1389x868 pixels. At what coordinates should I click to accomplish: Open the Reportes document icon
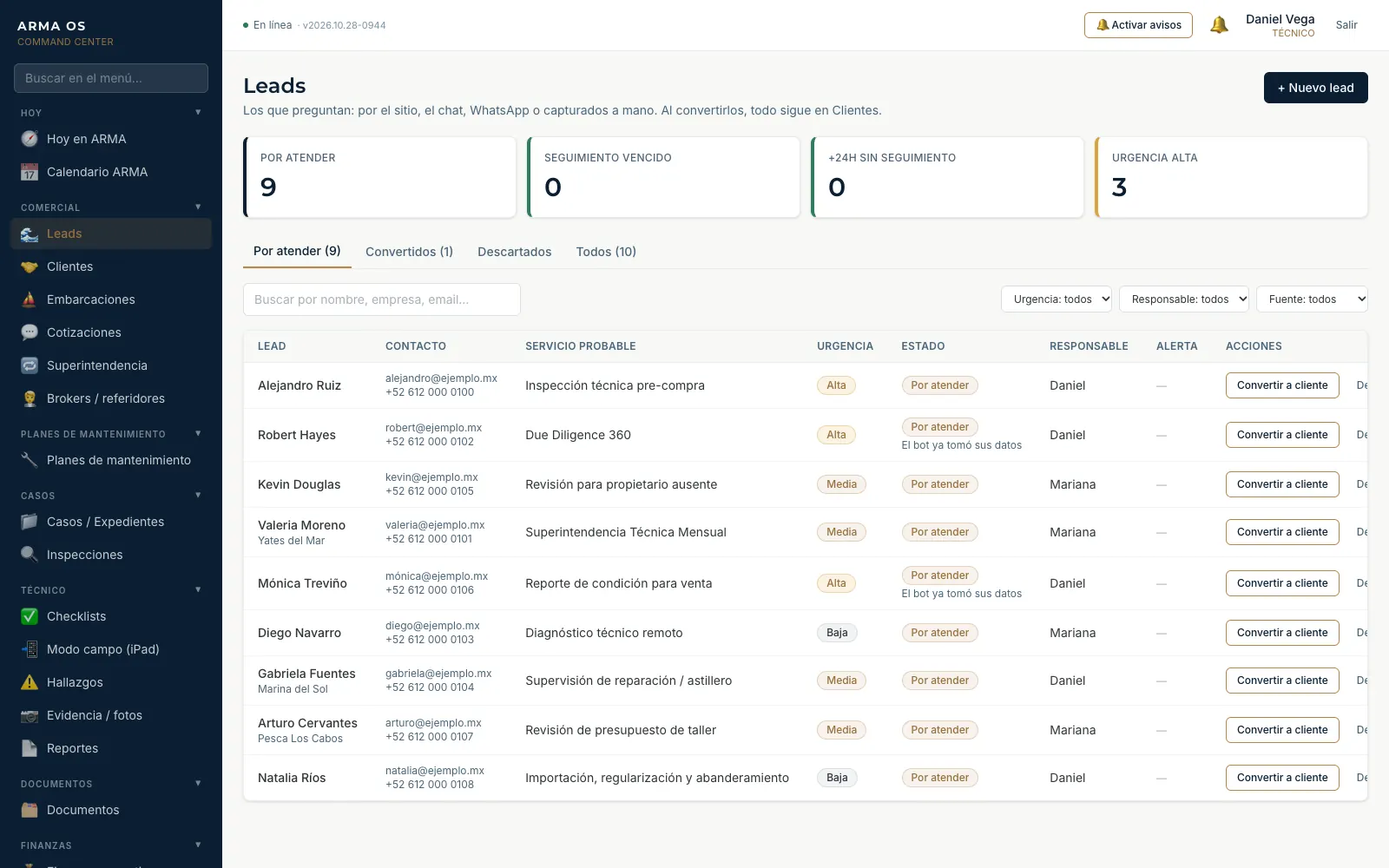point(30,748)
